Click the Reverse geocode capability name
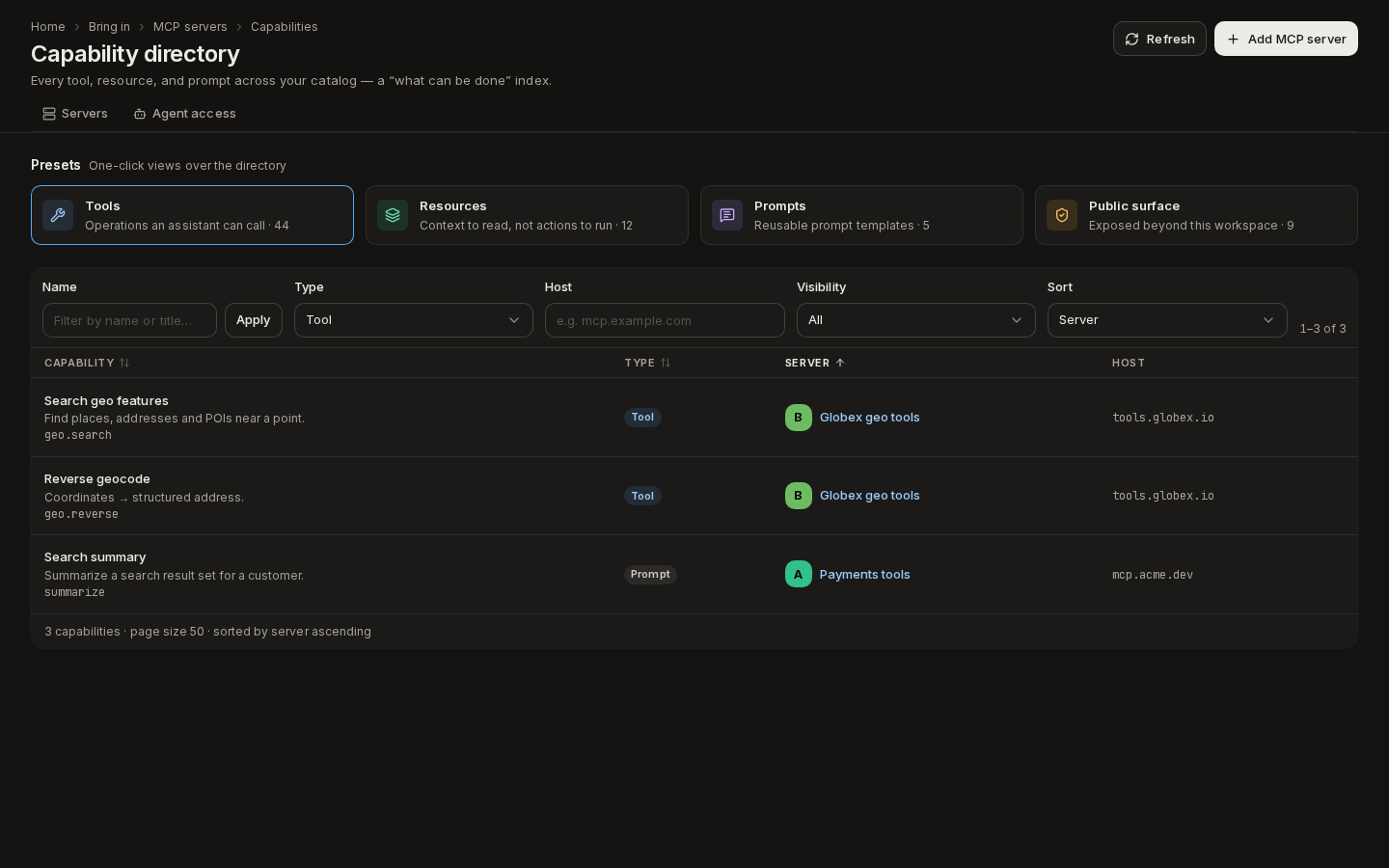This screenshot has width=1389, height=868. [x=97, y=479]
